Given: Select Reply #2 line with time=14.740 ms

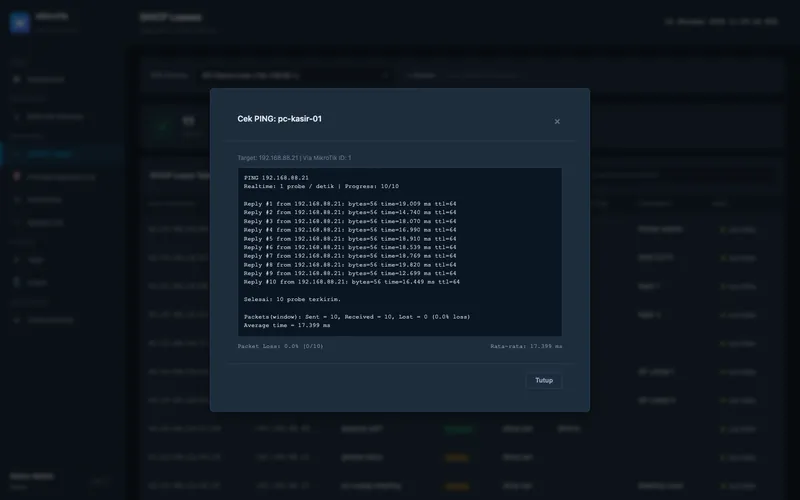Looking at the screenshot, I should pos(350,213).
